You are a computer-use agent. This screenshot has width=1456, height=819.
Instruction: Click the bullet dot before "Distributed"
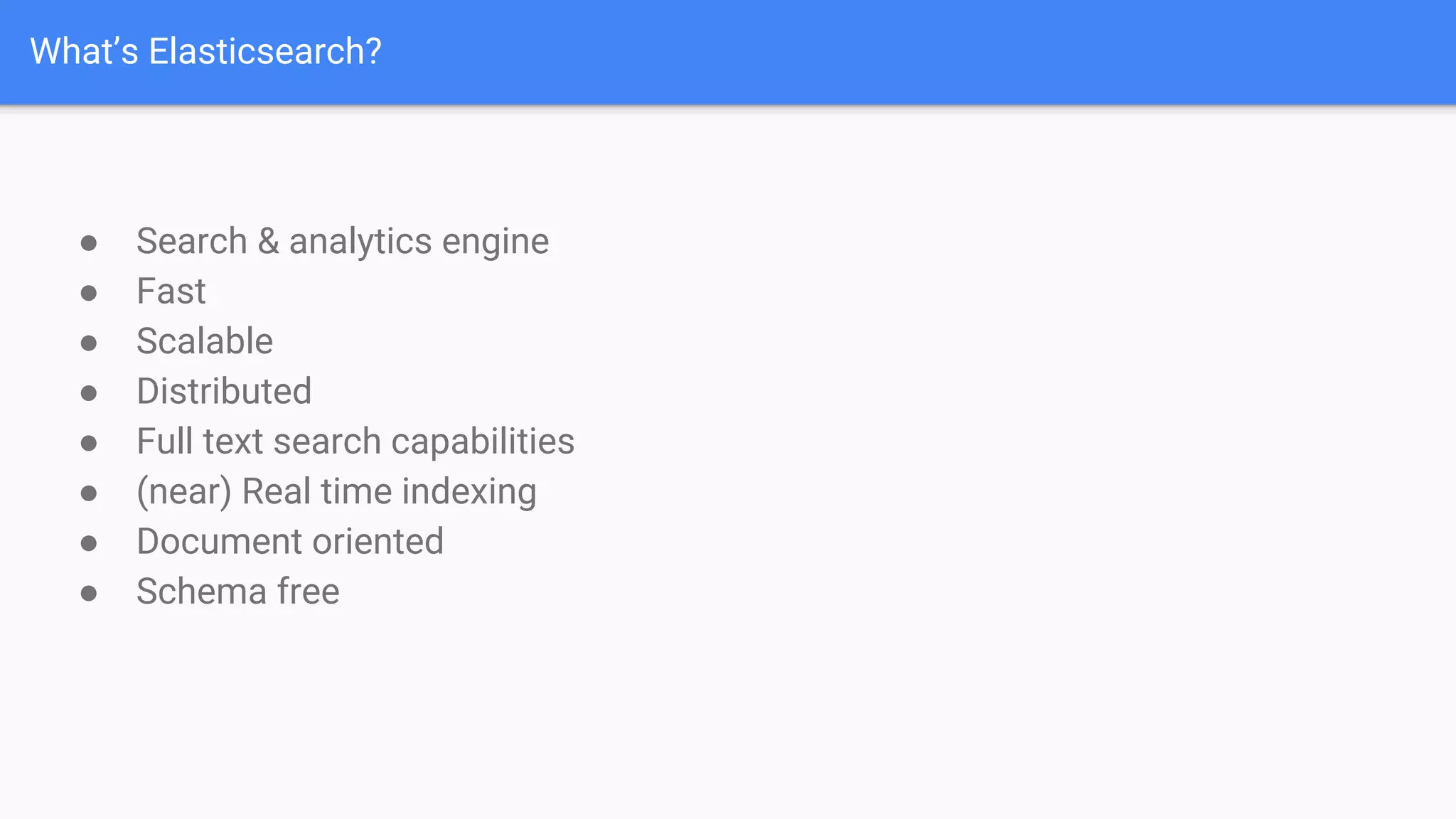(x=89, y=393)
